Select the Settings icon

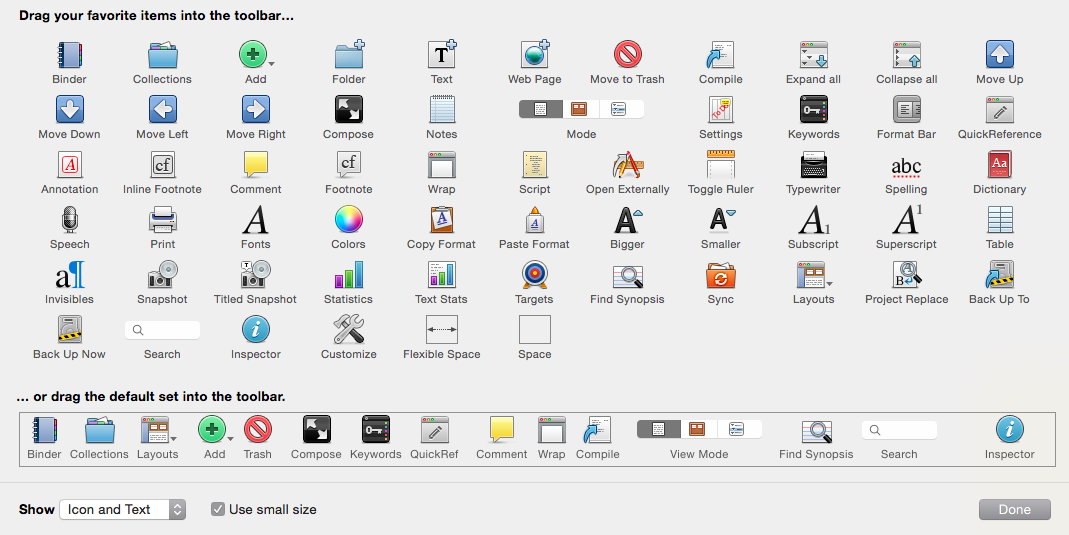click(720, 109)
